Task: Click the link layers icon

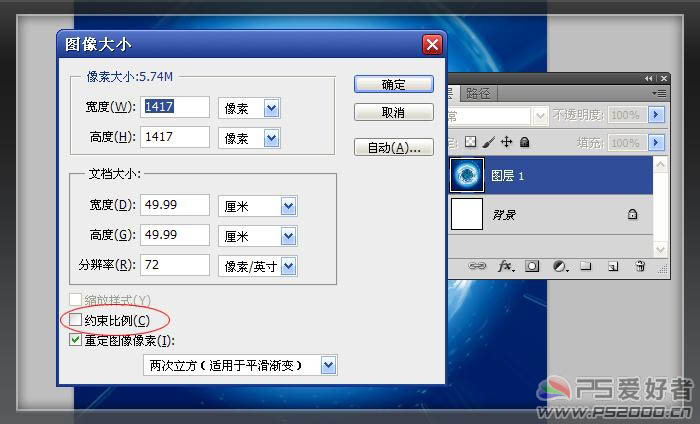Action: pyautogui.click(x=477, y=267)
